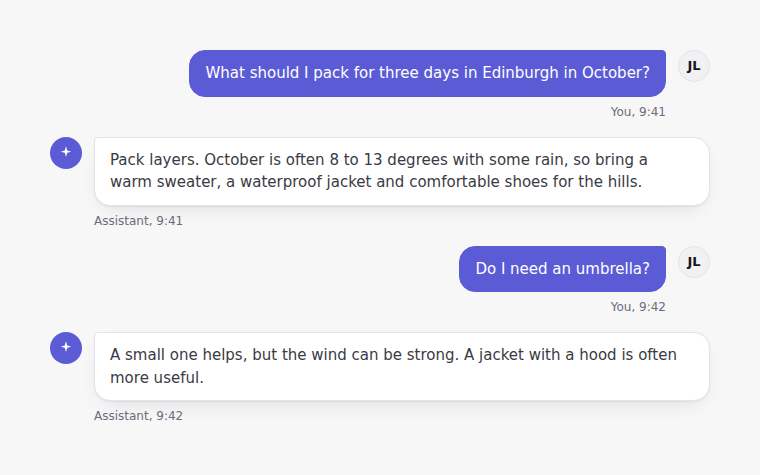Click the assistant sparkle icon beside the small umbrella reply

click(x=66, y=348)
